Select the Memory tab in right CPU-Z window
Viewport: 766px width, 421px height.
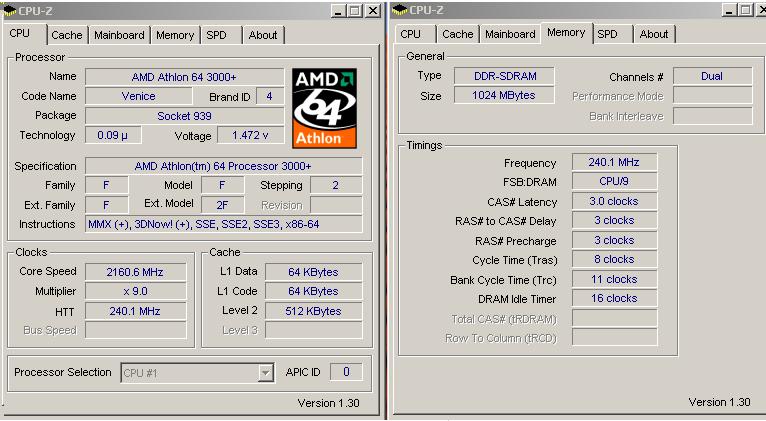point(566,32)
